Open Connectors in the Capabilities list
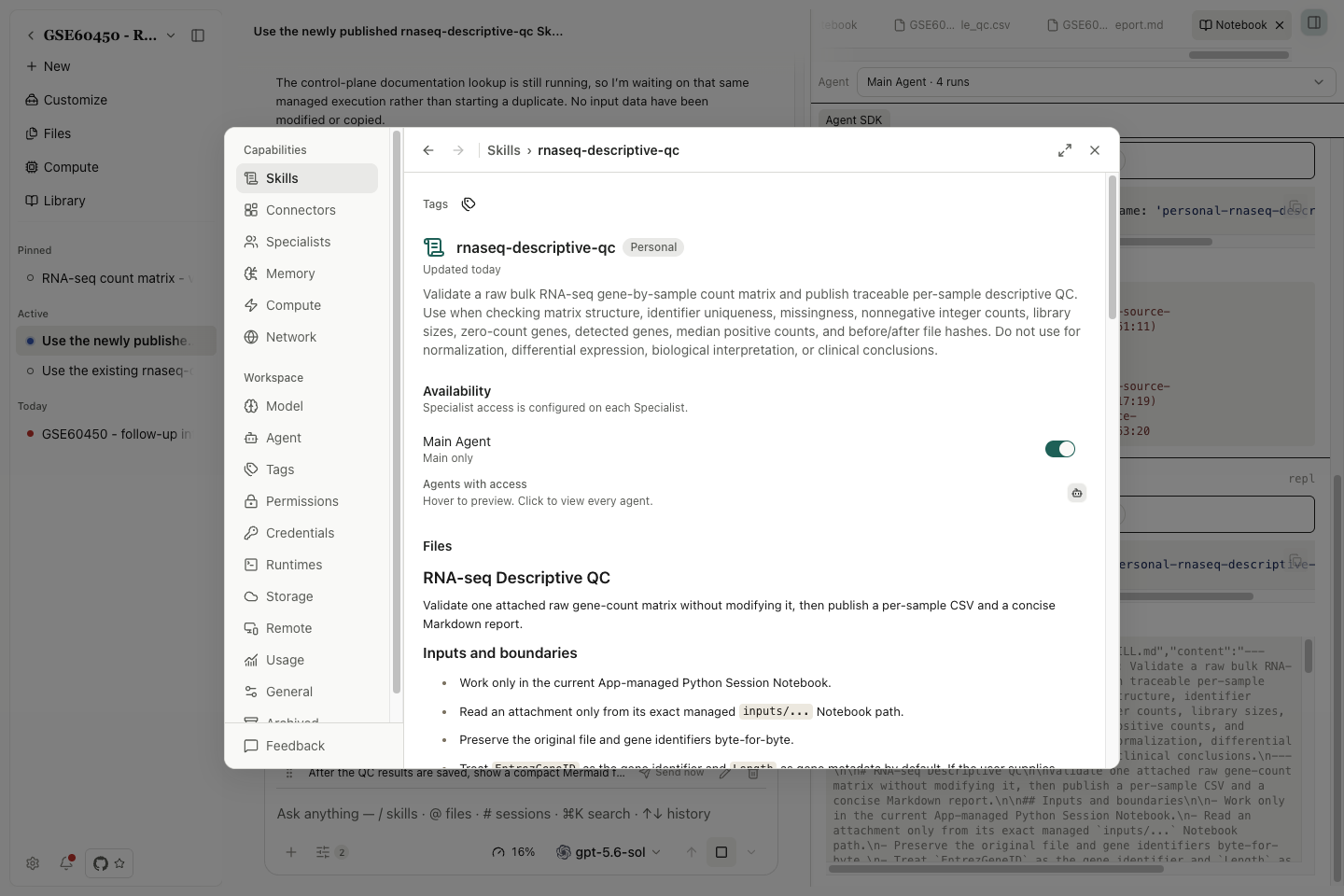The height and width of the screenshot is (896, 1344). tap(307, 210)
